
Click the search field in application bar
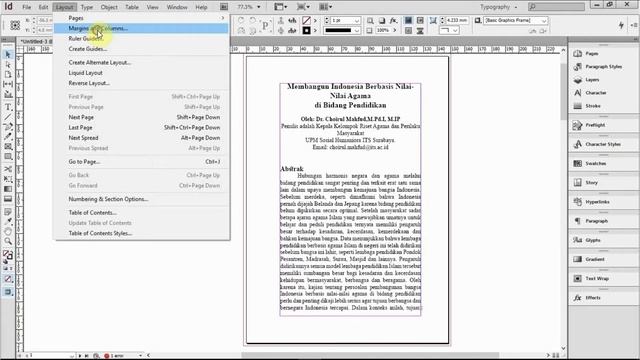(x=556, y=7)
